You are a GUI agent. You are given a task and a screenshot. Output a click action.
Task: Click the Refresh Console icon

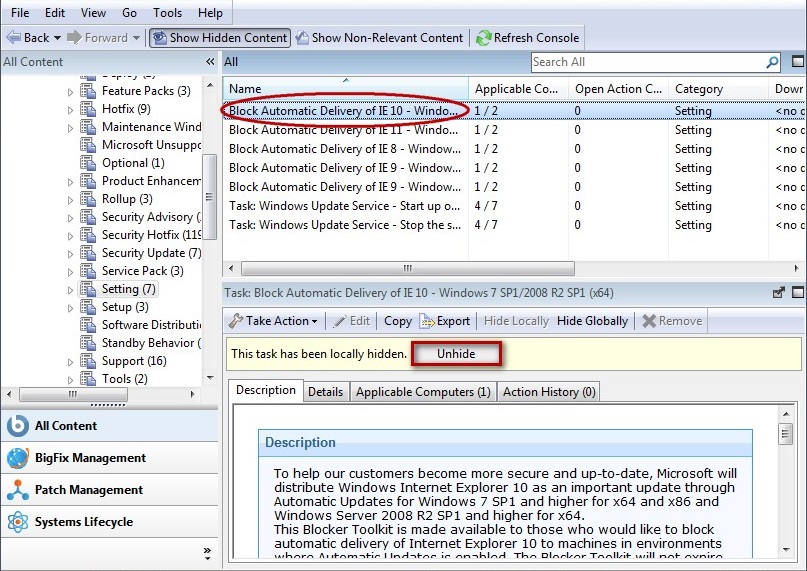[484, 38]
